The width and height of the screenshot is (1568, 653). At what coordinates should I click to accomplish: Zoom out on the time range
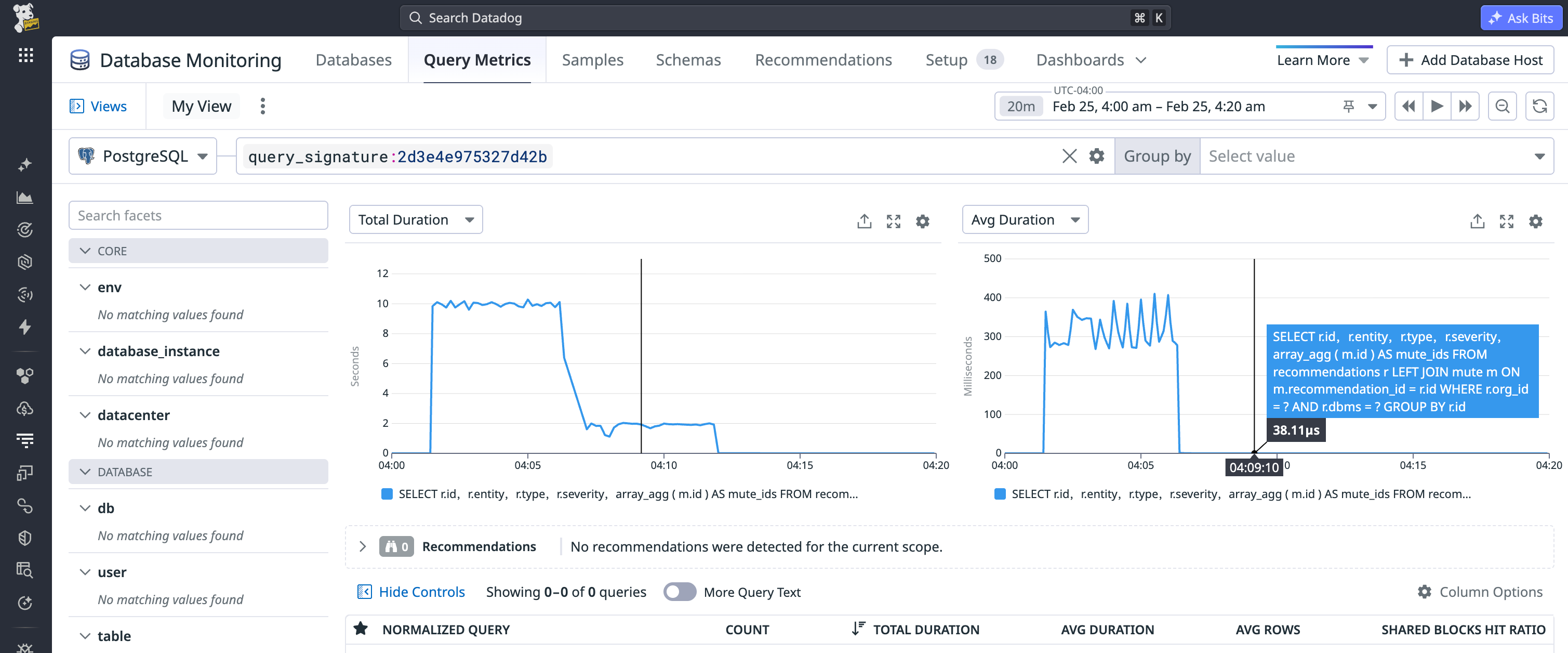[1502, 106]
